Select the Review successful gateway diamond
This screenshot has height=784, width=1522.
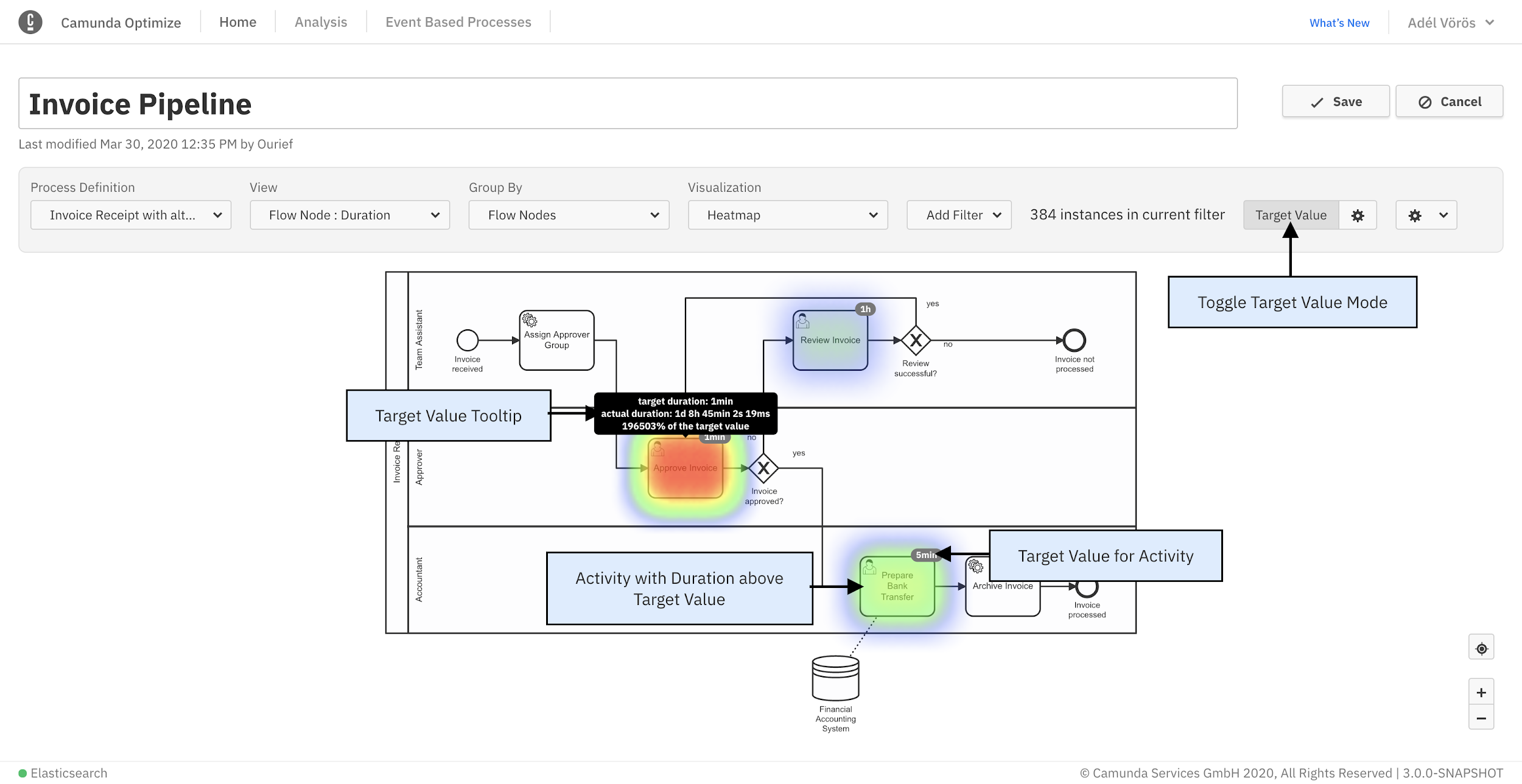click(x=915, y=341)
